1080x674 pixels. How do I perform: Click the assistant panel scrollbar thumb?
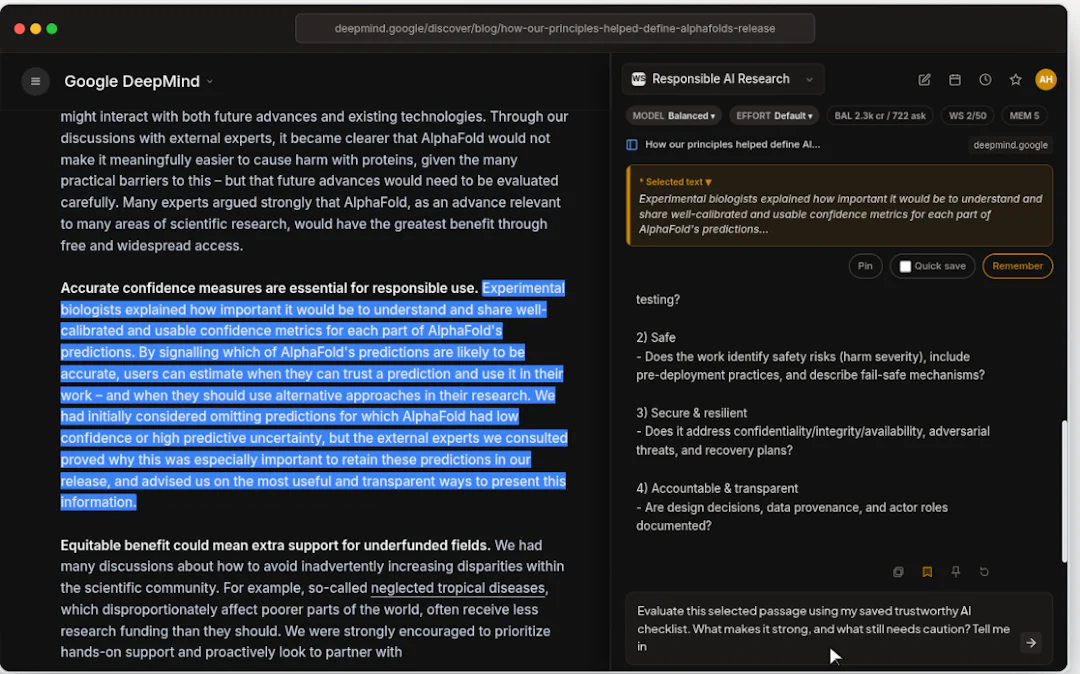tap(1064, 492)
